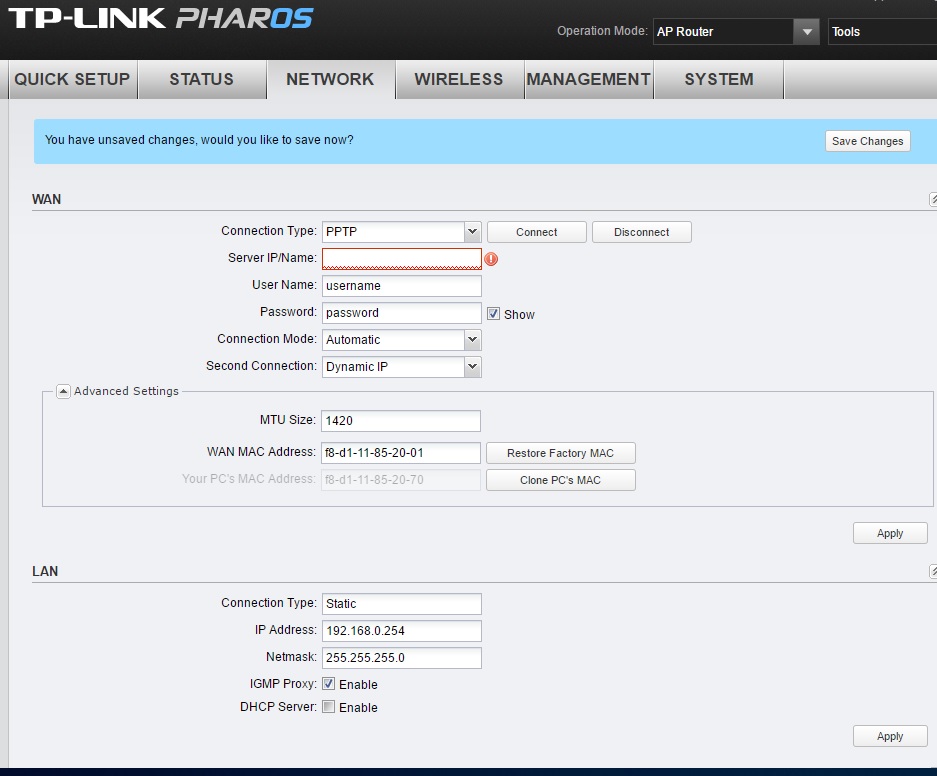
Task: Open the Connection Mode dropdown
Action: [473, 340]
